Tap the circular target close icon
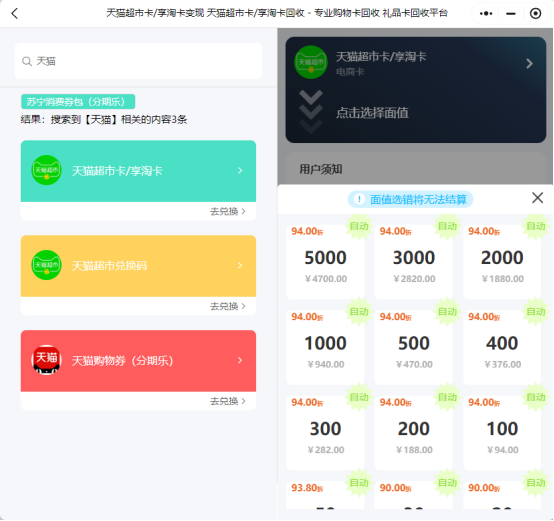554x521 pixels. [535, 13]
